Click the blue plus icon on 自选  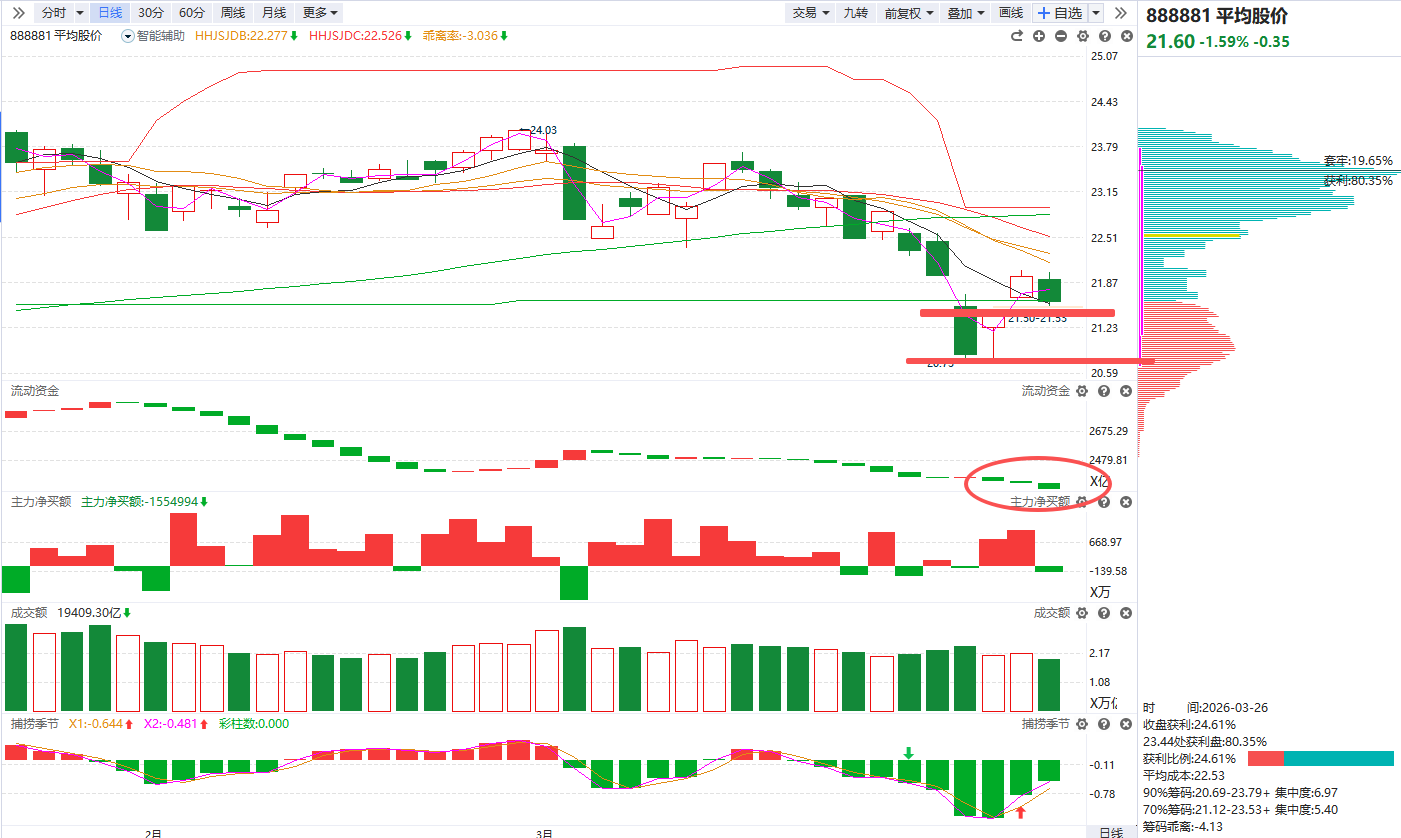coord(1044,13)
